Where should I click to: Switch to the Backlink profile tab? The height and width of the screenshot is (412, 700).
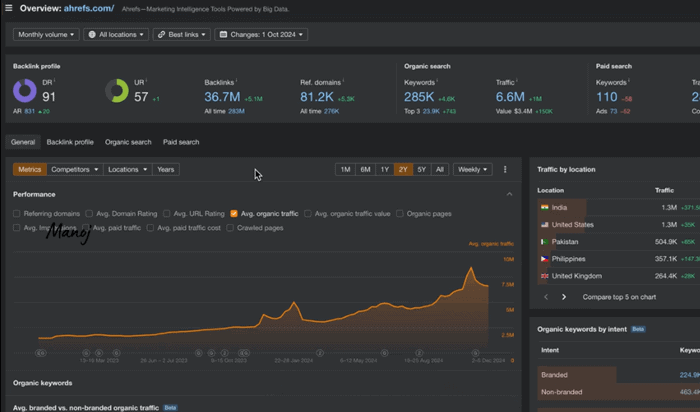pyautogui.click(x=70, y=142)
